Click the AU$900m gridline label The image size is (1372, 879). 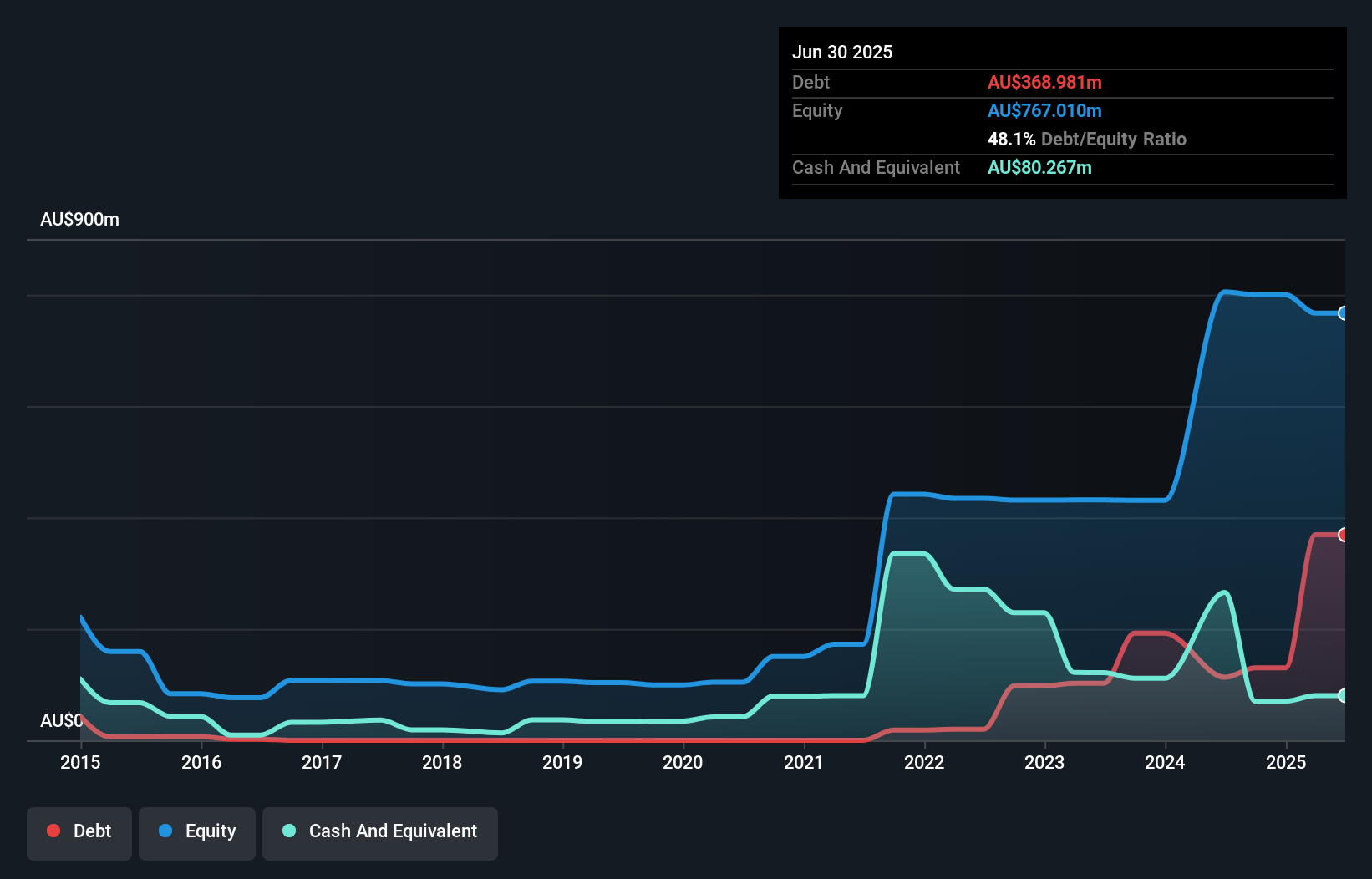tap(79, 219)
